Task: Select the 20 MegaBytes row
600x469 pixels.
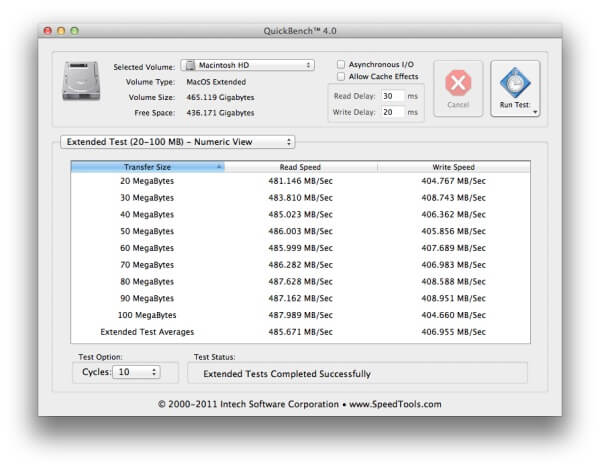Action: (x=300, y=181)
